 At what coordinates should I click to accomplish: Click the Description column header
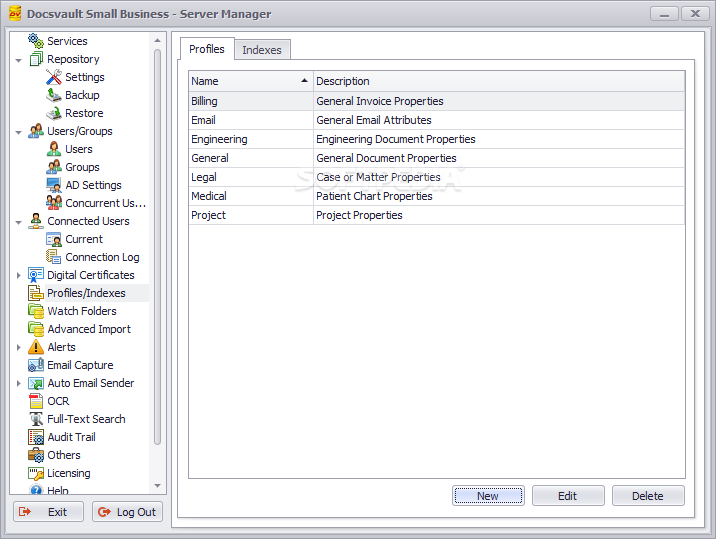499,81
